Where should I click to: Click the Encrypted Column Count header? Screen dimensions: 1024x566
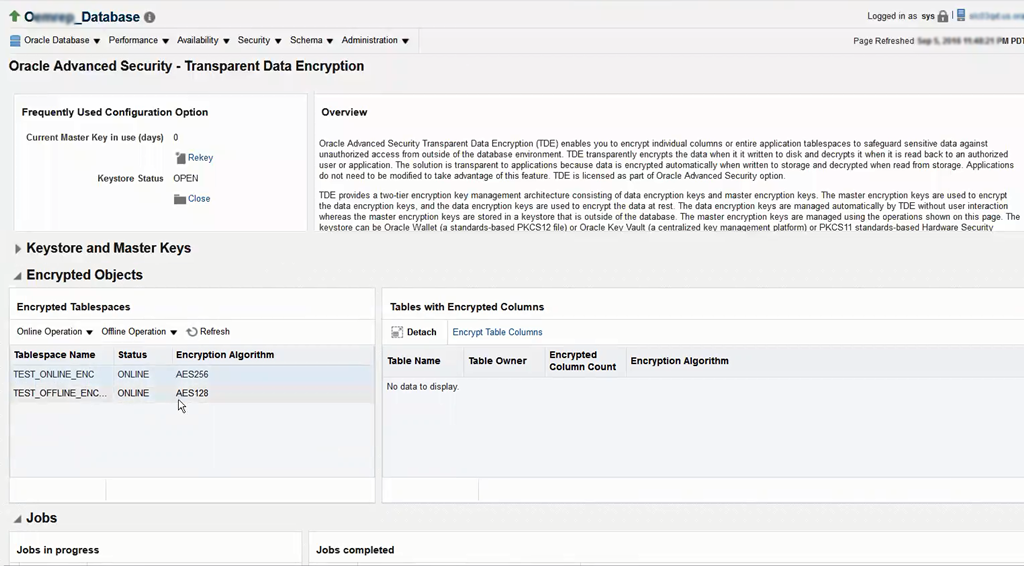583,360
